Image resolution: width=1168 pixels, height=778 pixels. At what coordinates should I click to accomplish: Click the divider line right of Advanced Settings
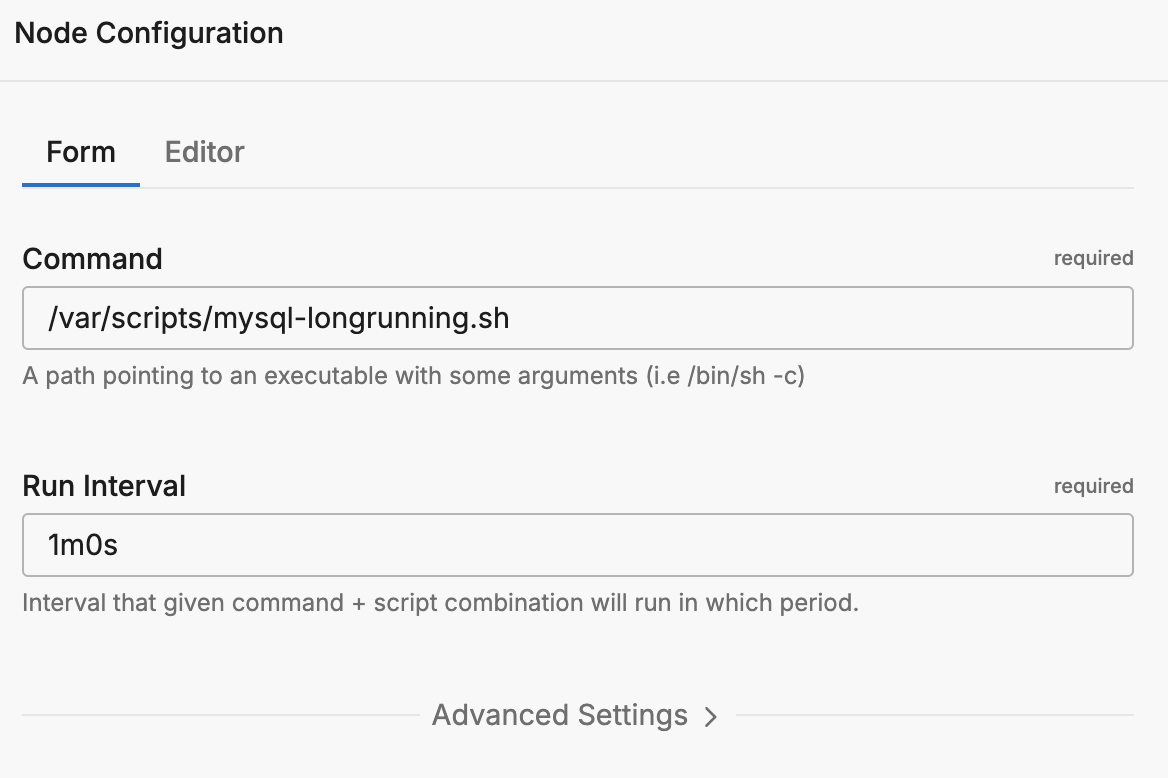tap(935, 716)
